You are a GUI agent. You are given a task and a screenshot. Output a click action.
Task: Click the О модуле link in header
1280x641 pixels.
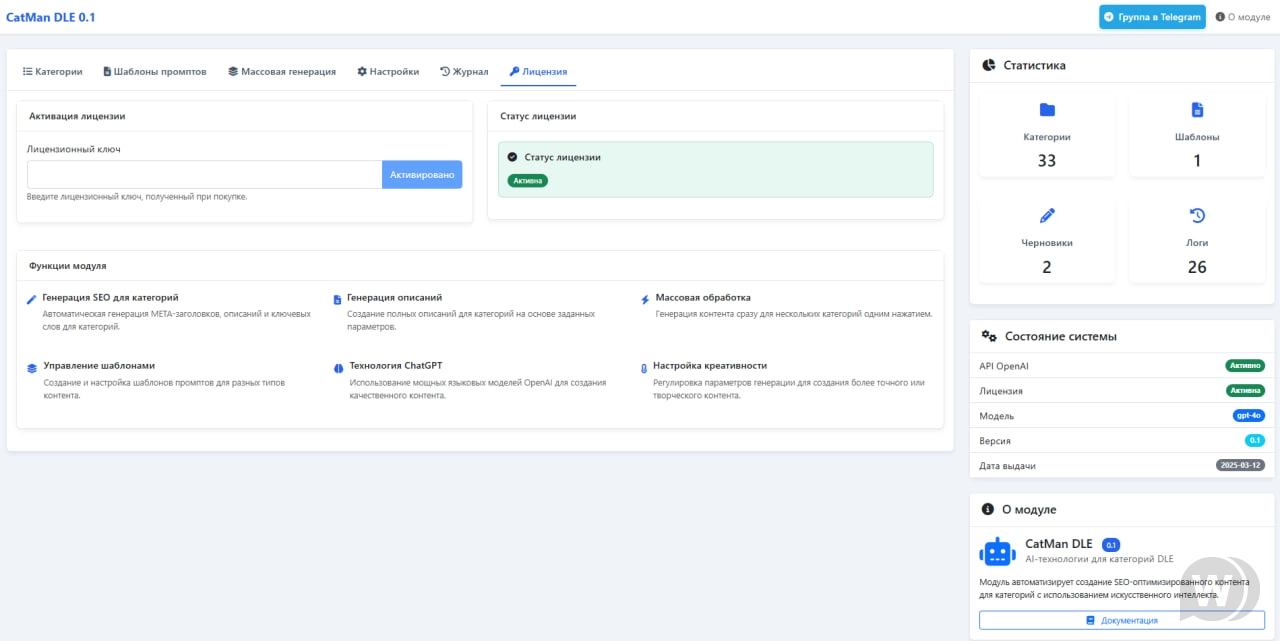[1242, 17]
